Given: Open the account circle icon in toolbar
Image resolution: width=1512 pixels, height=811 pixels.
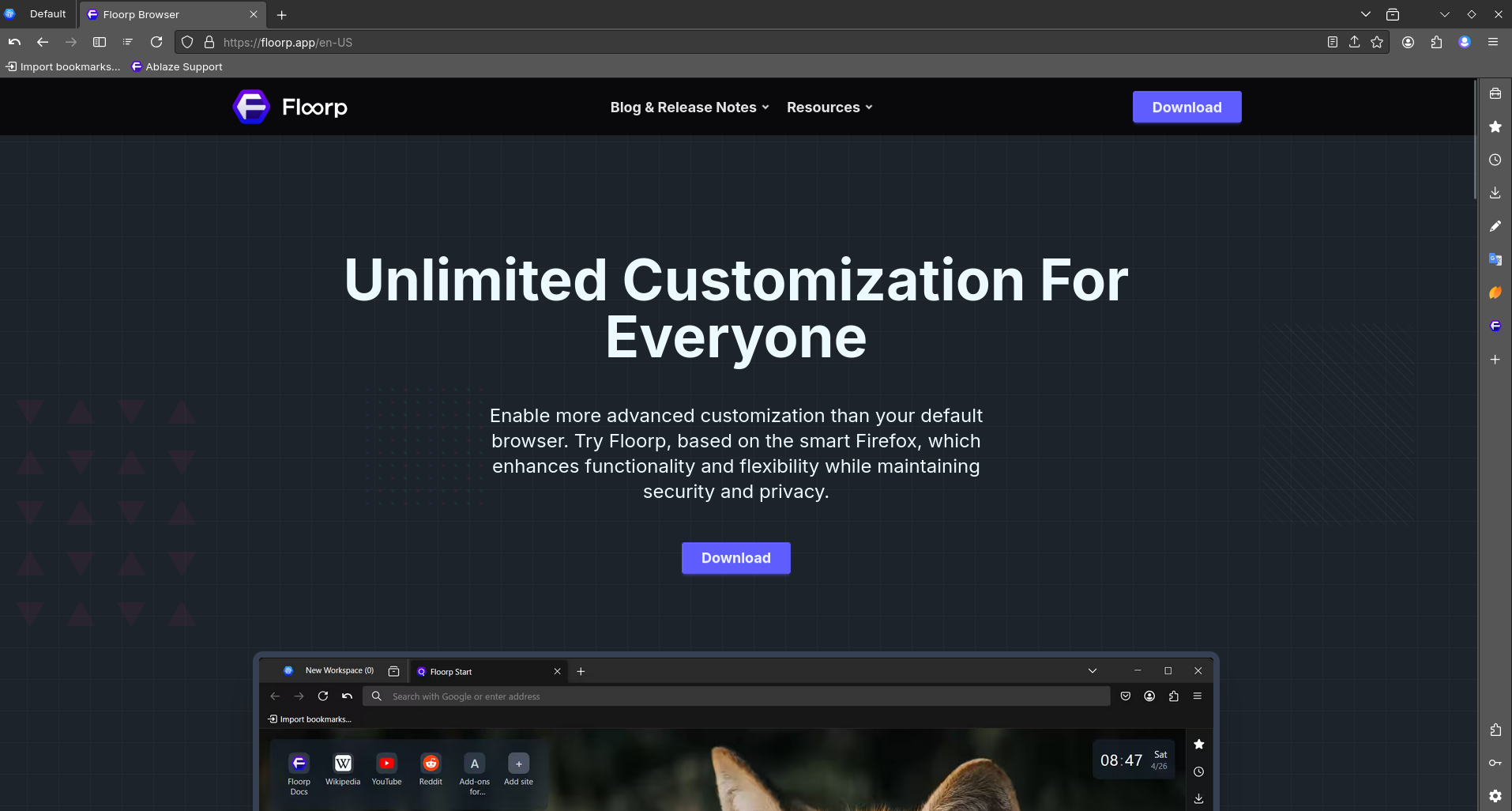Looking at the screenshot, I should [x=1408, y=42].
